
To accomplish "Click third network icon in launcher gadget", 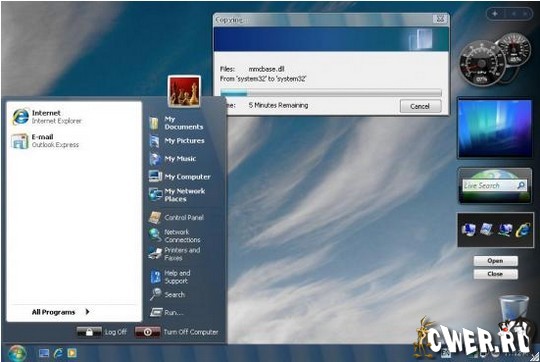I will click(505, 230).
